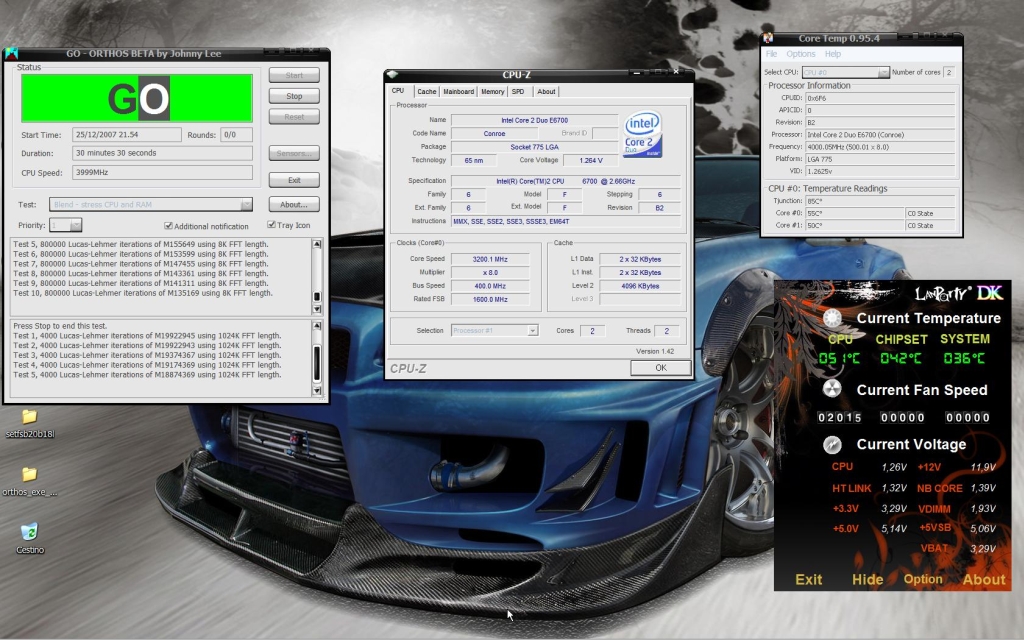Click the Frequency field in Core Temp
Screen dimensions: 1024x640
pyautogui.click(x=880, y=147)
